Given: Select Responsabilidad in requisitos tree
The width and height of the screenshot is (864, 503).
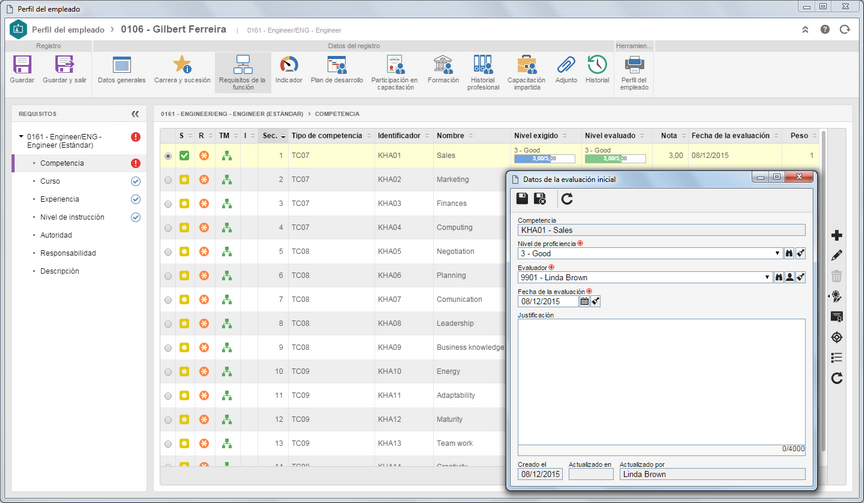Looking at the screenshot, I should pos(68,253).
